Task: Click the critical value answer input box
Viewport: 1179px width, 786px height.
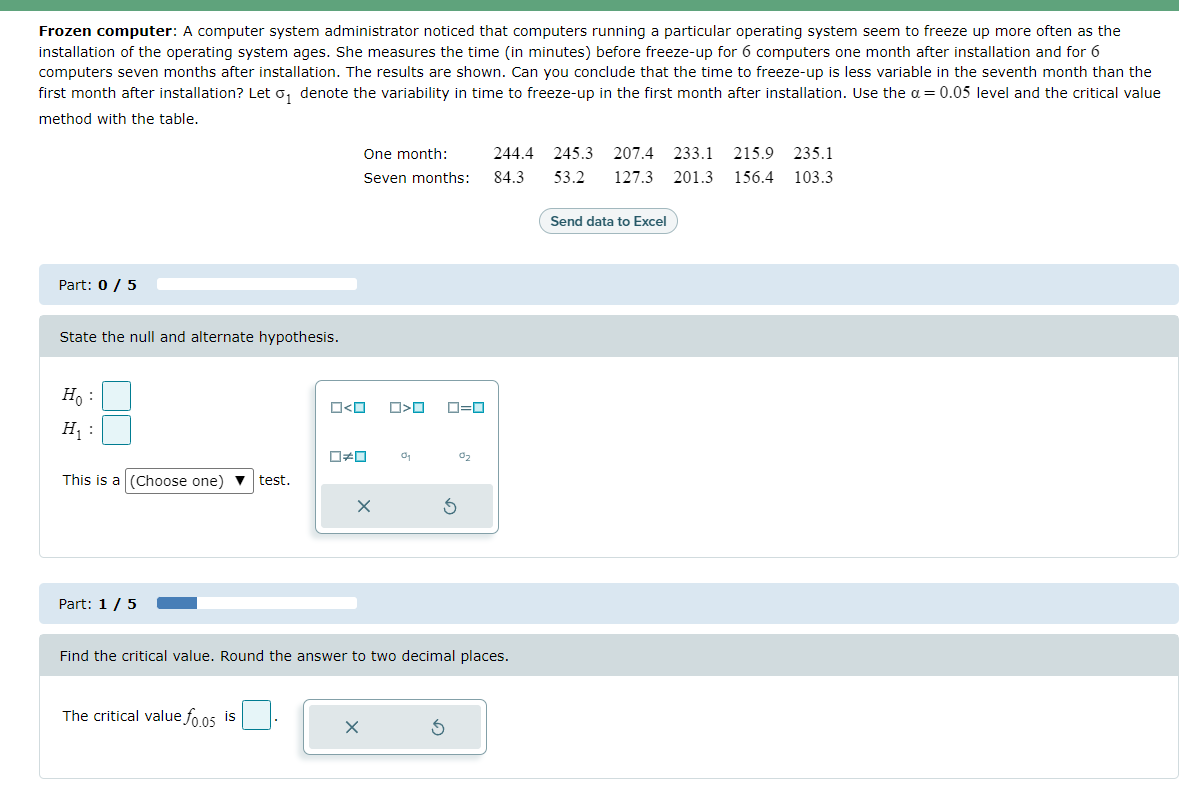Action: pyautogui.click(x=256, y=715)
